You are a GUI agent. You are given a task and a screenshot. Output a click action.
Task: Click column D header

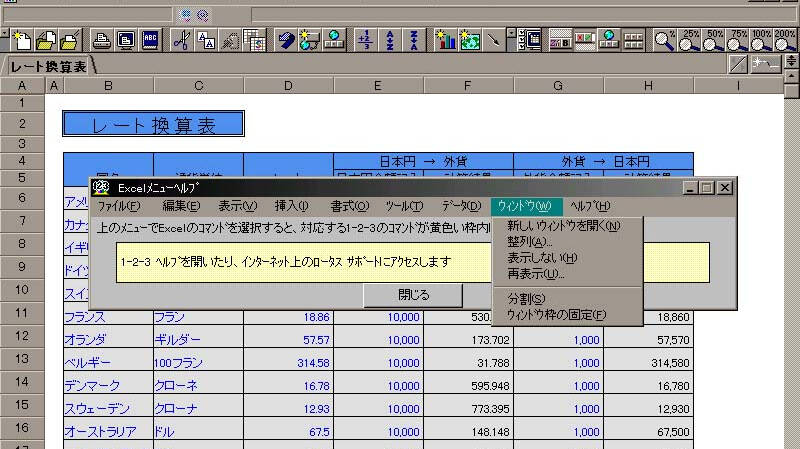(x=288, y=86)
